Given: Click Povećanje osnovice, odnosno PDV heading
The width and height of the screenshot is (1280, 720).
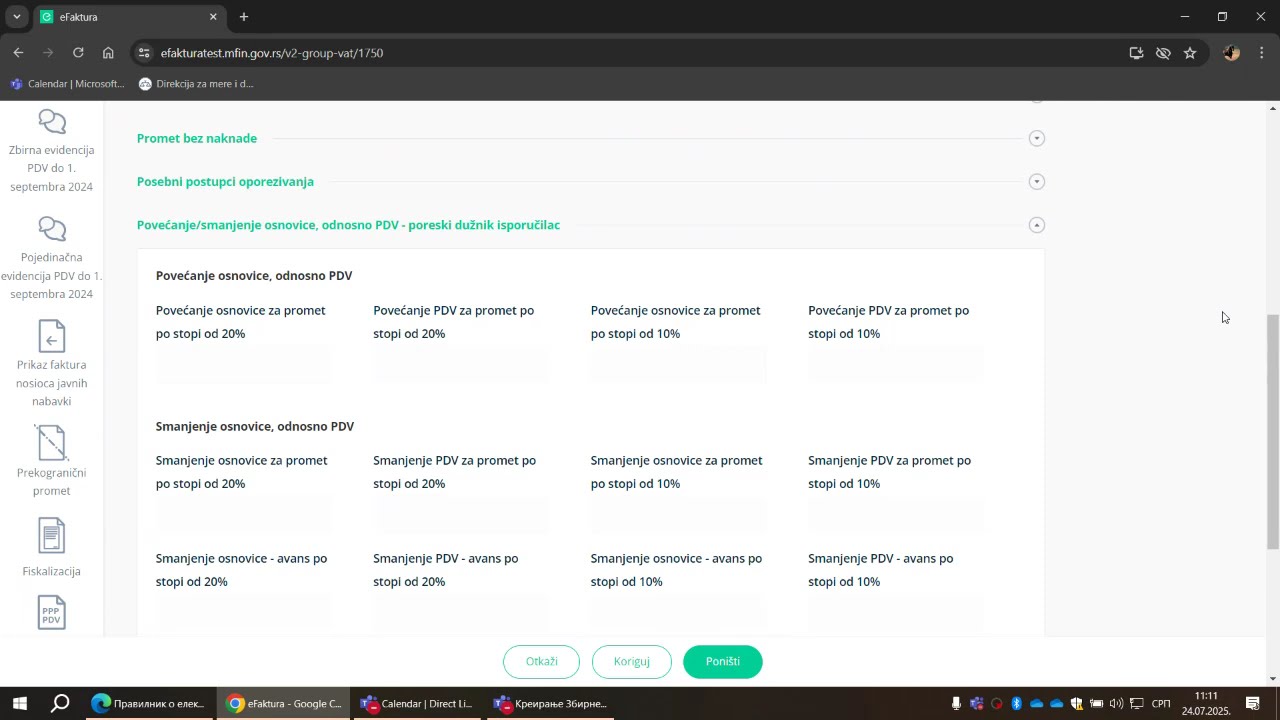Looking at the screenshot, I should click(x=254, y=276).
